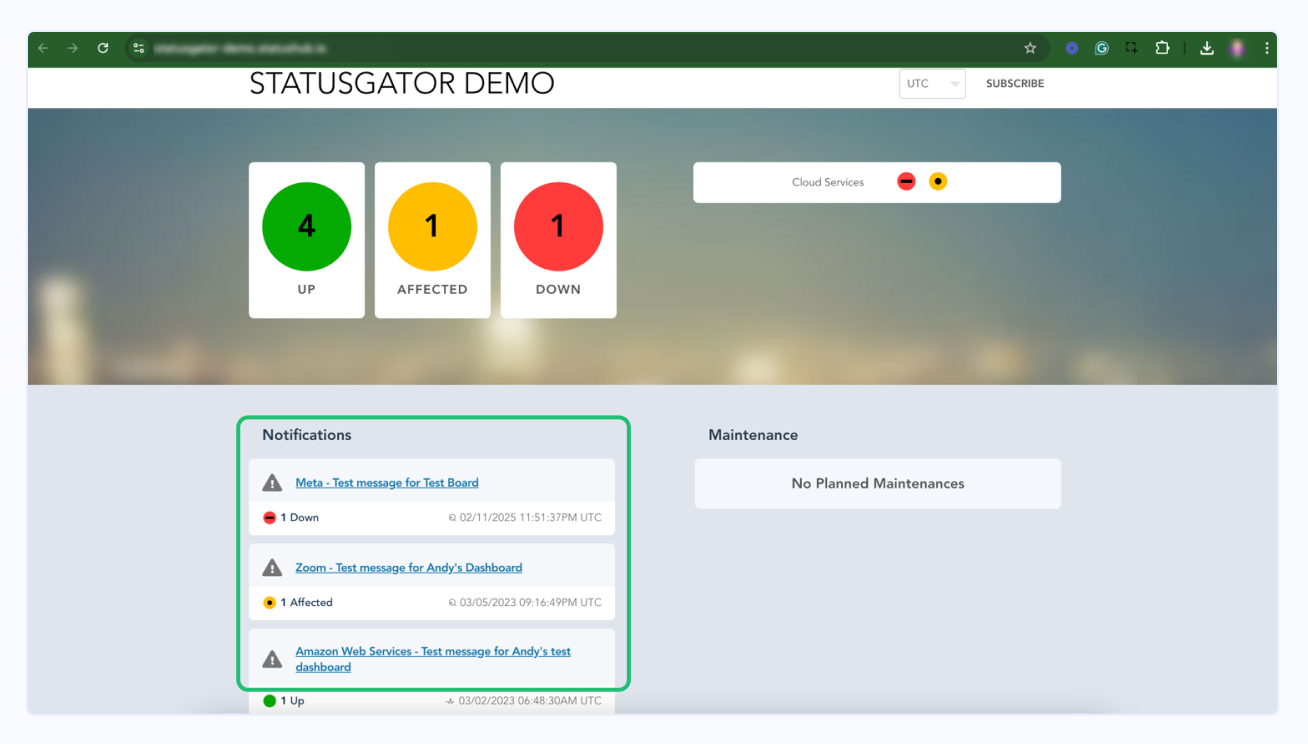Click the browser address bar

580,48
